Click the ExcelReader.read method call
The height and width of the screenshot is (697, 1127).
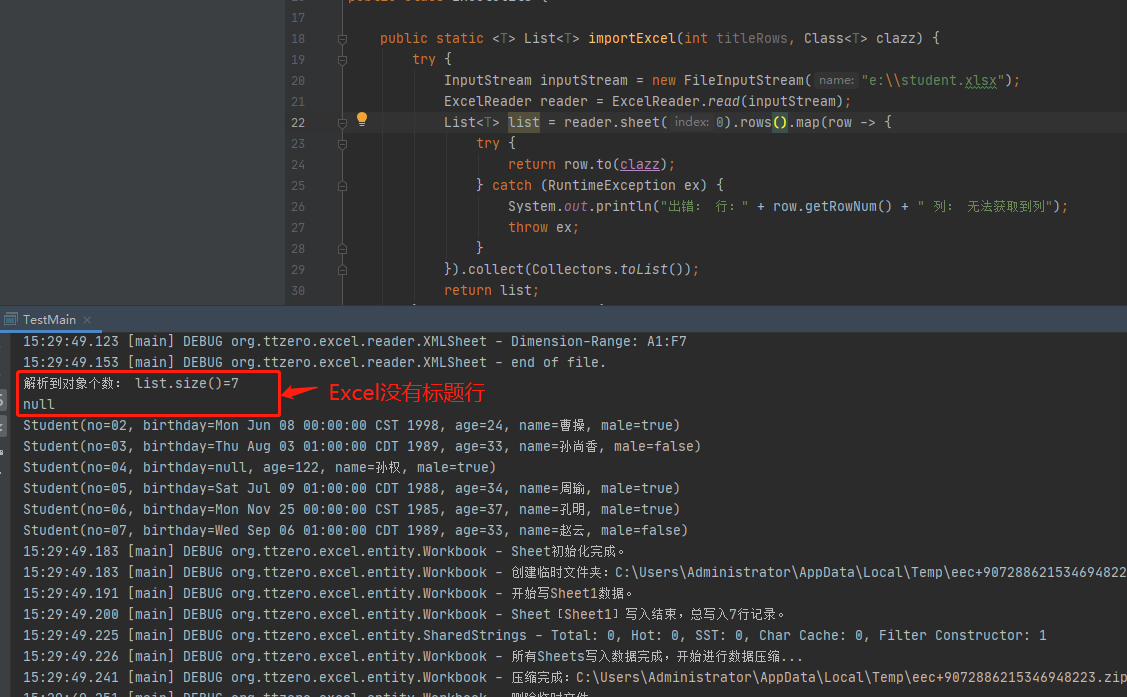(x=728, y=101)
